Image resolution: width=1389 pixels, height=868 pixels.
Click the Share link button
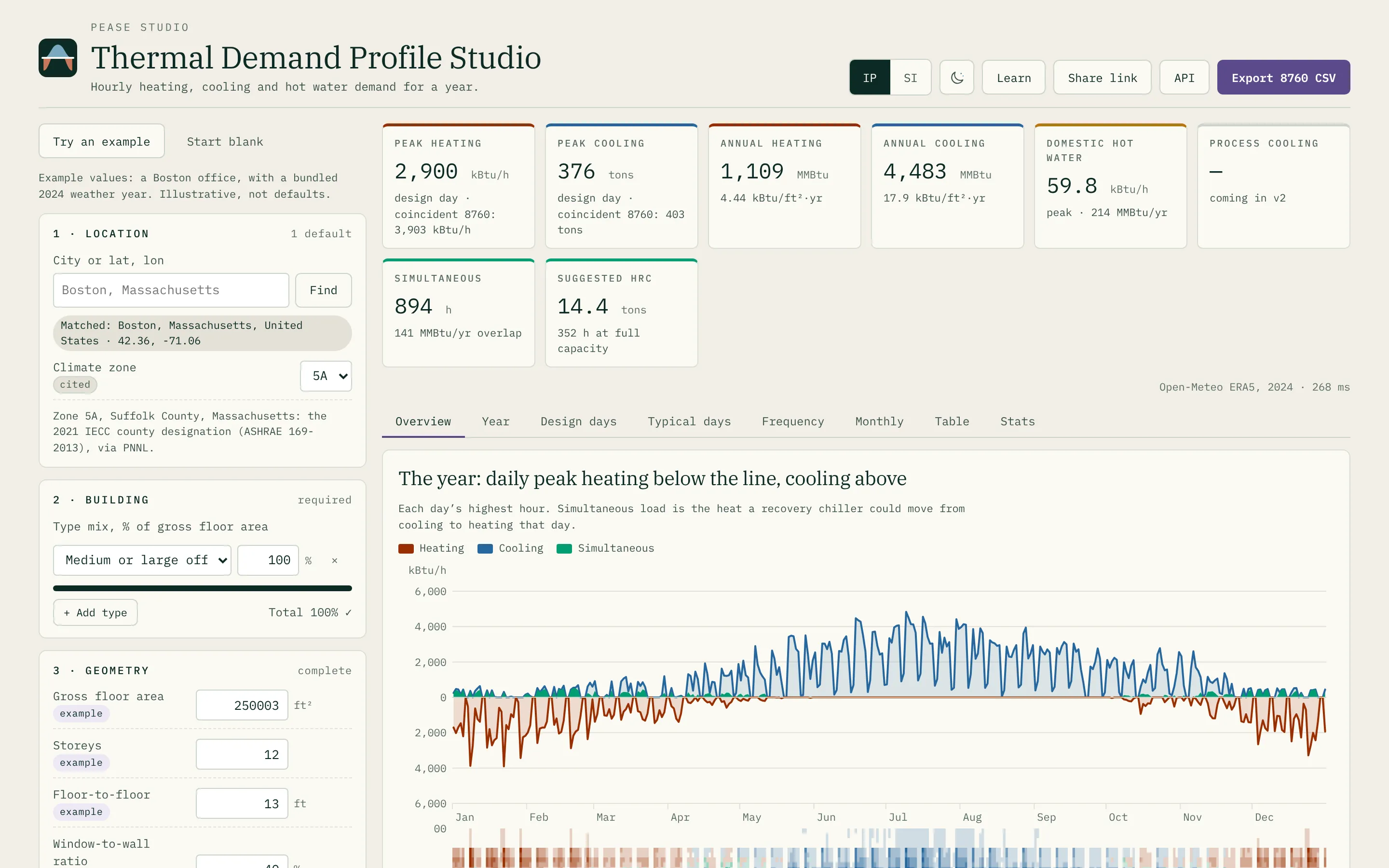click(x=1102, y=78)
